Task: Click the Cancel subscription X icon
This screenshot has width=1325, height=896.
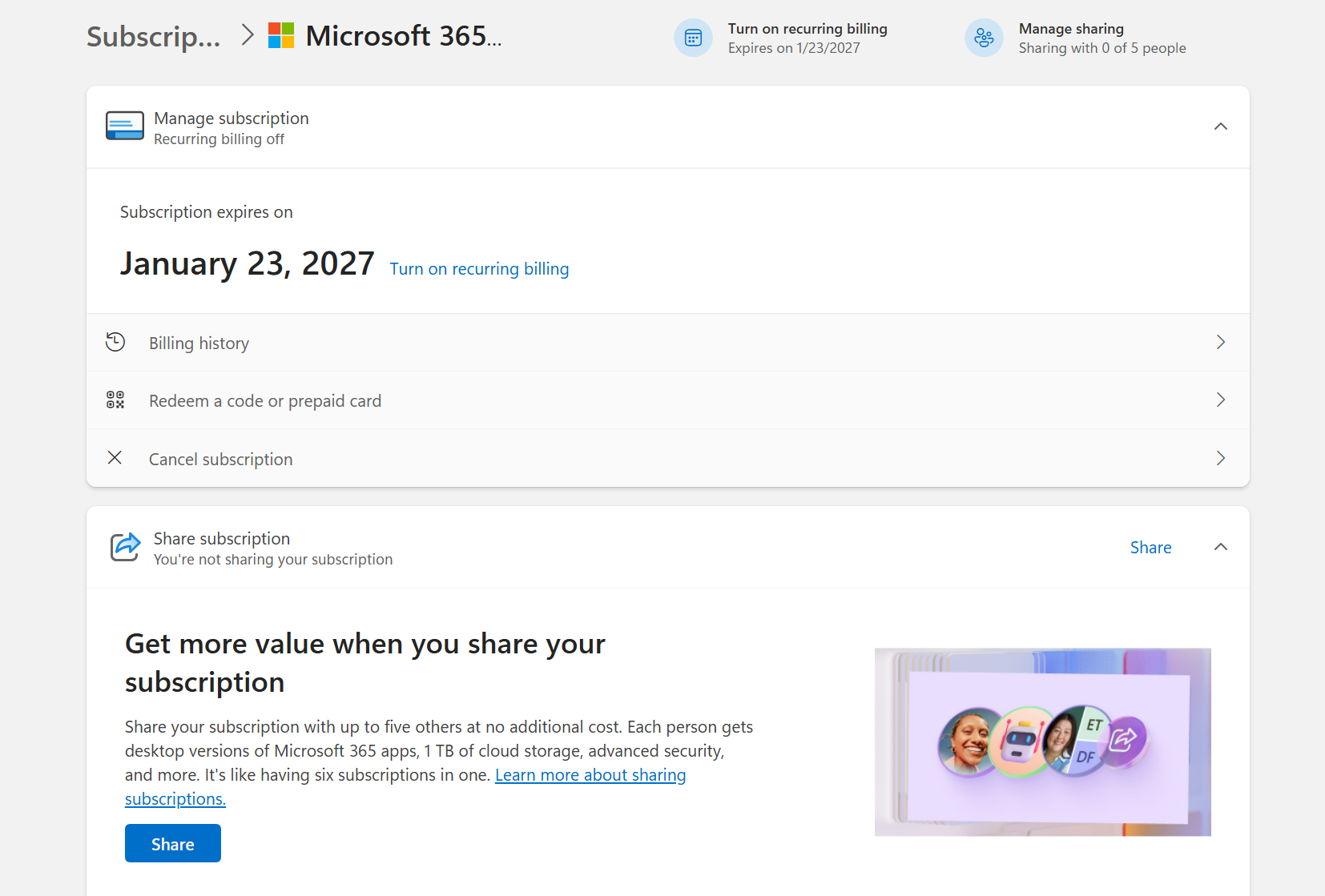Action: (115, 457)
